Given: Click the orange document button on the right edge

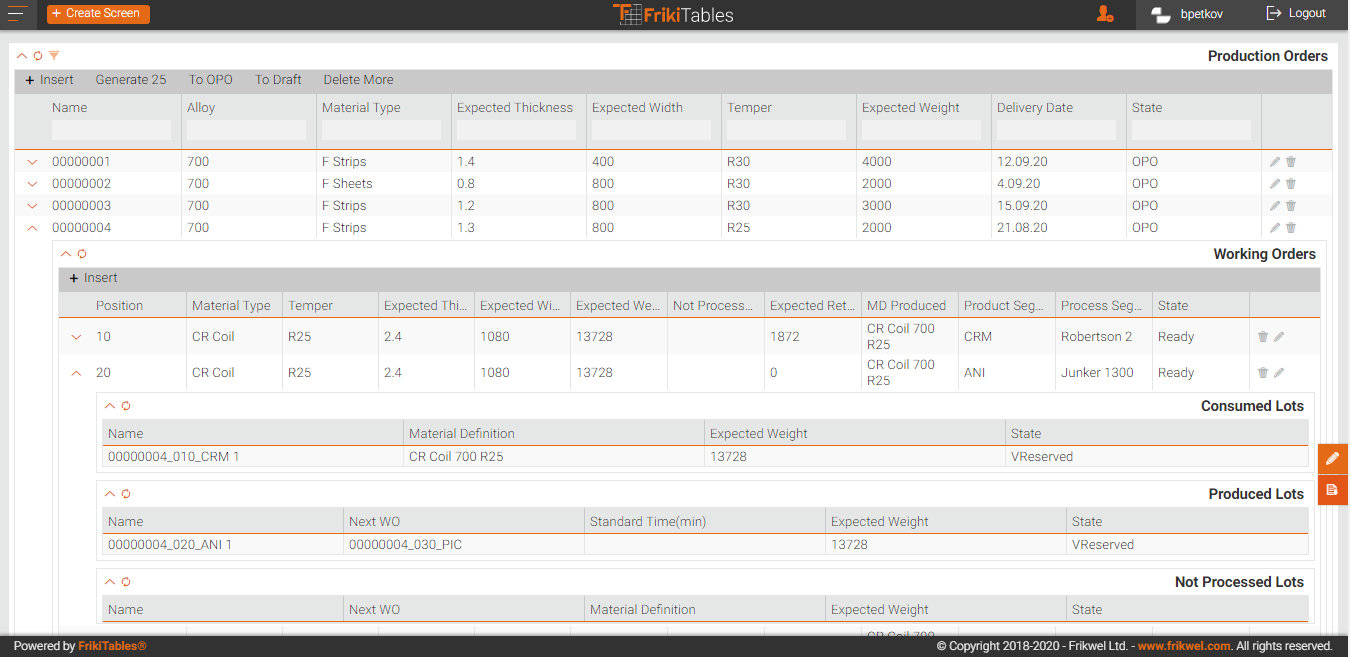Looking at the screenshot, I should (1332, 490).
